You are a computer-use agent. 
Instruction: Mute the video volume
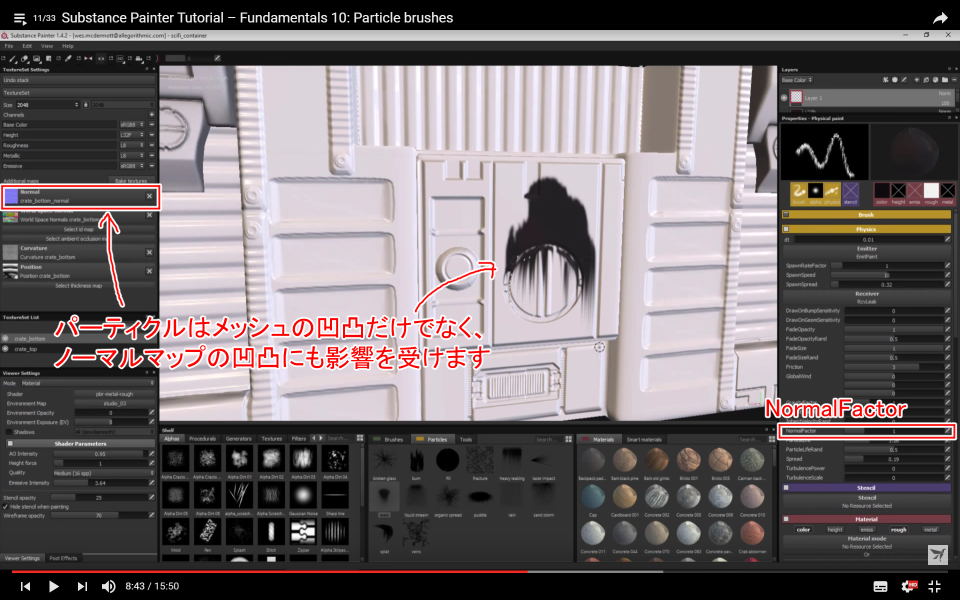108,587
